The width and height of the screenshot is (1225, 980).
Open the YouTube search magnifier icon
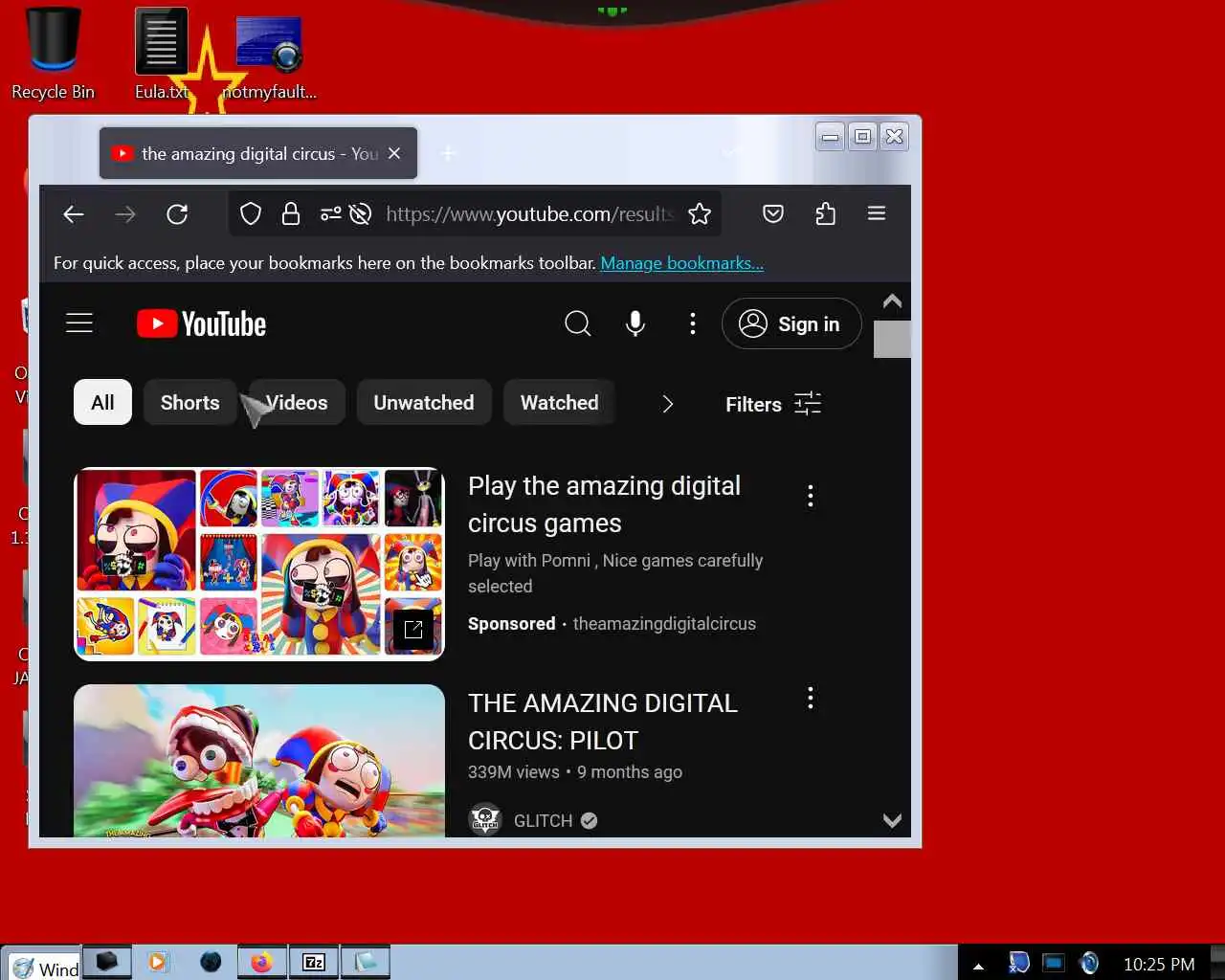point(577,323)
